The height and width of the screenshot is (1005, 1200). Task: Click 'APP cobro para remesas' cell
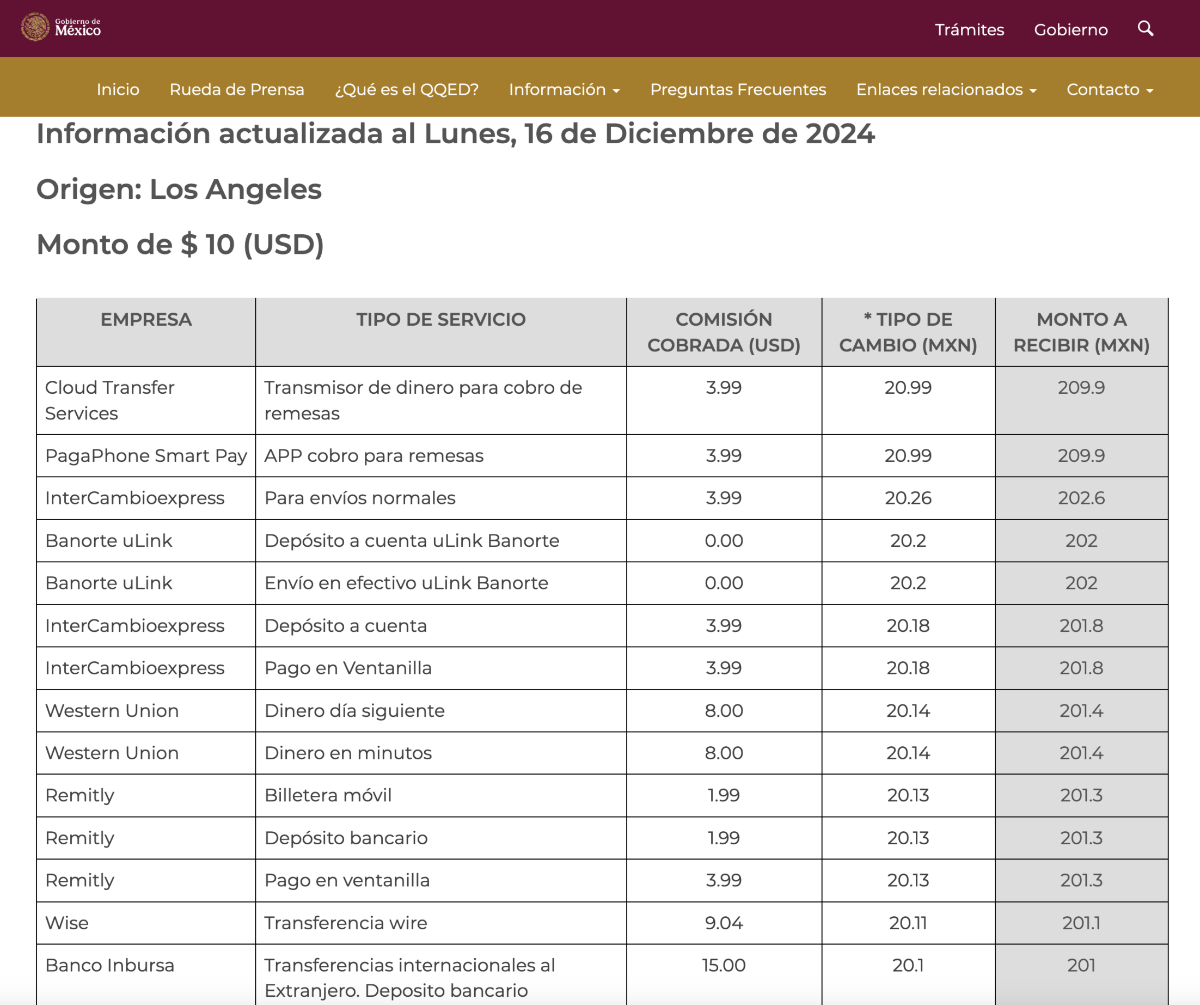point(441,456)
